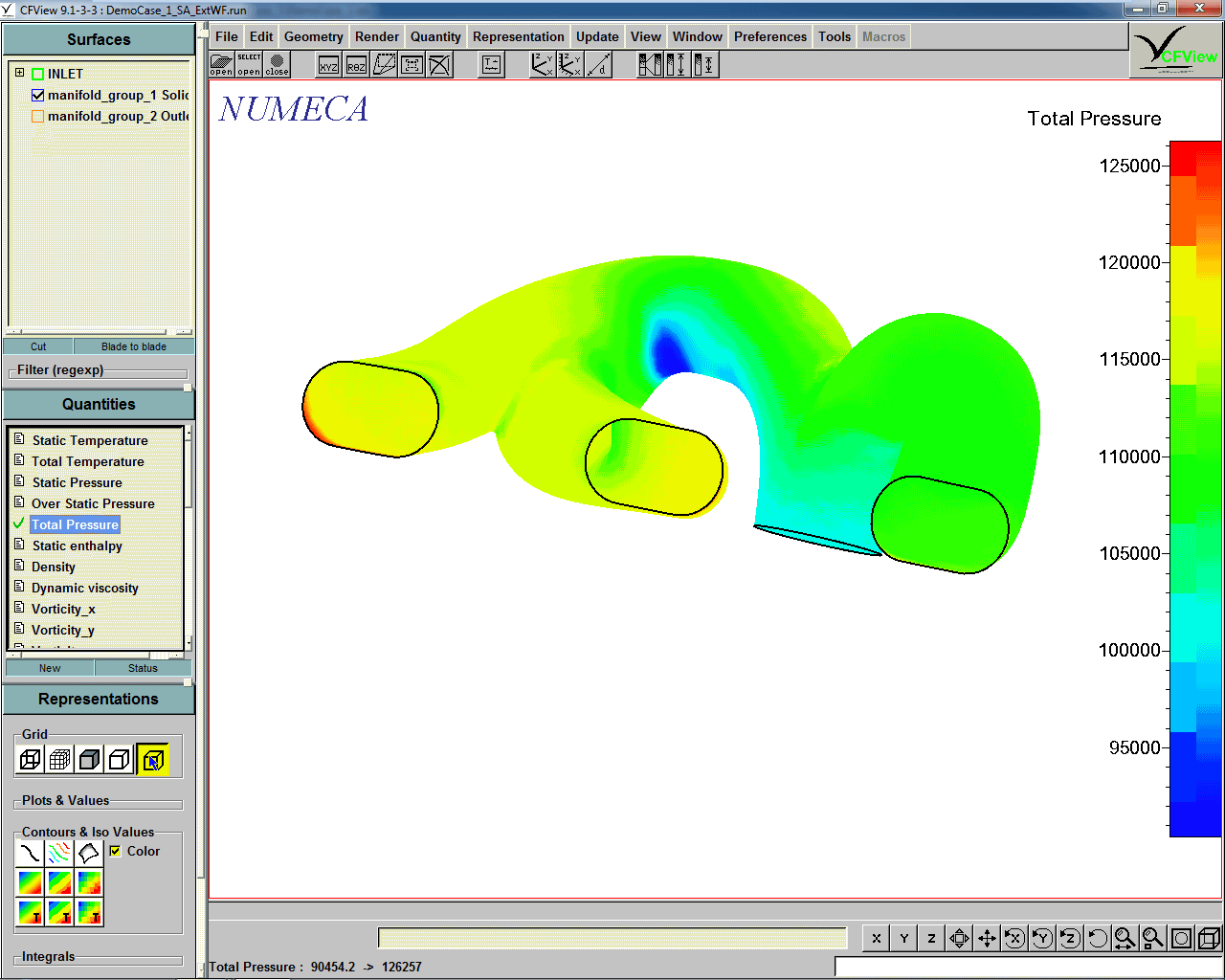Select the RθZ cylindrical coordinates icon
The height and width of the screenshot is (980, 1225).
355,65
